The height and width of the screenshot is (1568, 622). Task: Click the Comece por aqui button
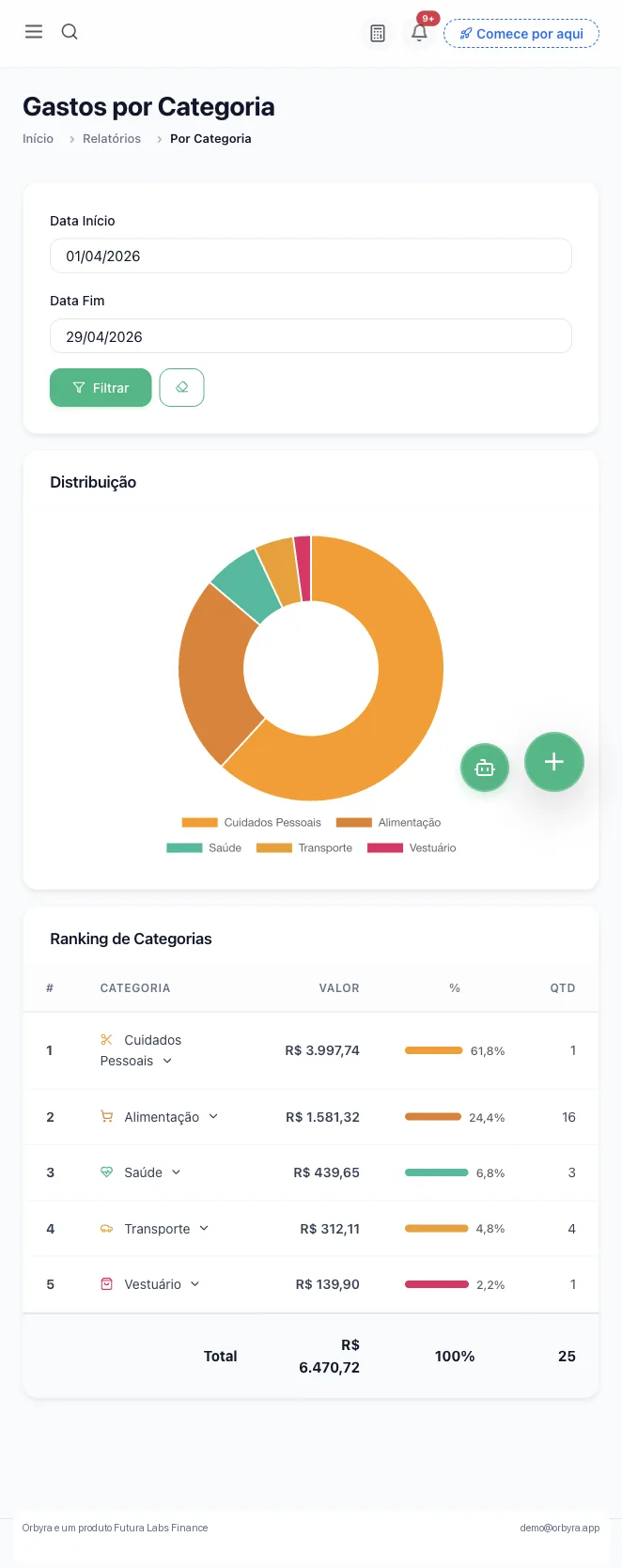(521, 34)
